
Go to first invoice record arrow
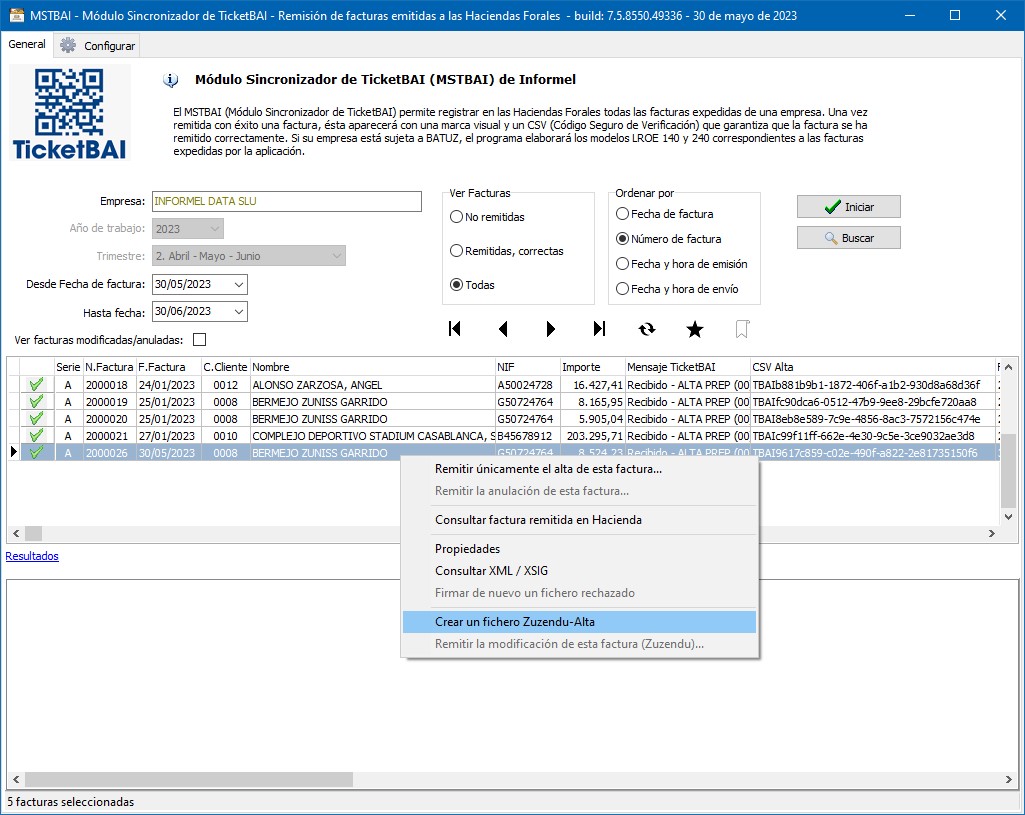point(455,329)
